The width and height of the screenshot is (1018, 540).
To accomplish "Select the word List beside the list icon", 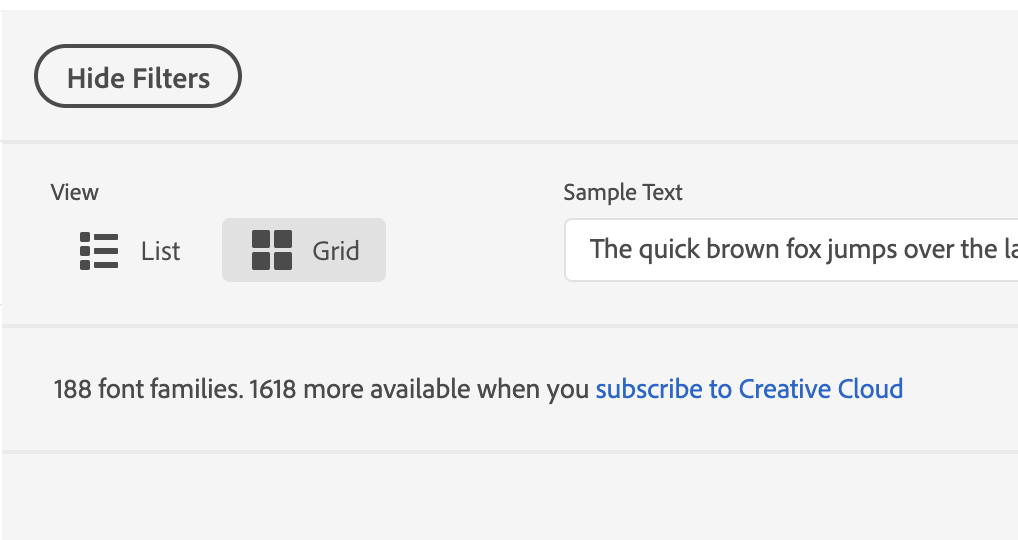I will tap(160, 251).
